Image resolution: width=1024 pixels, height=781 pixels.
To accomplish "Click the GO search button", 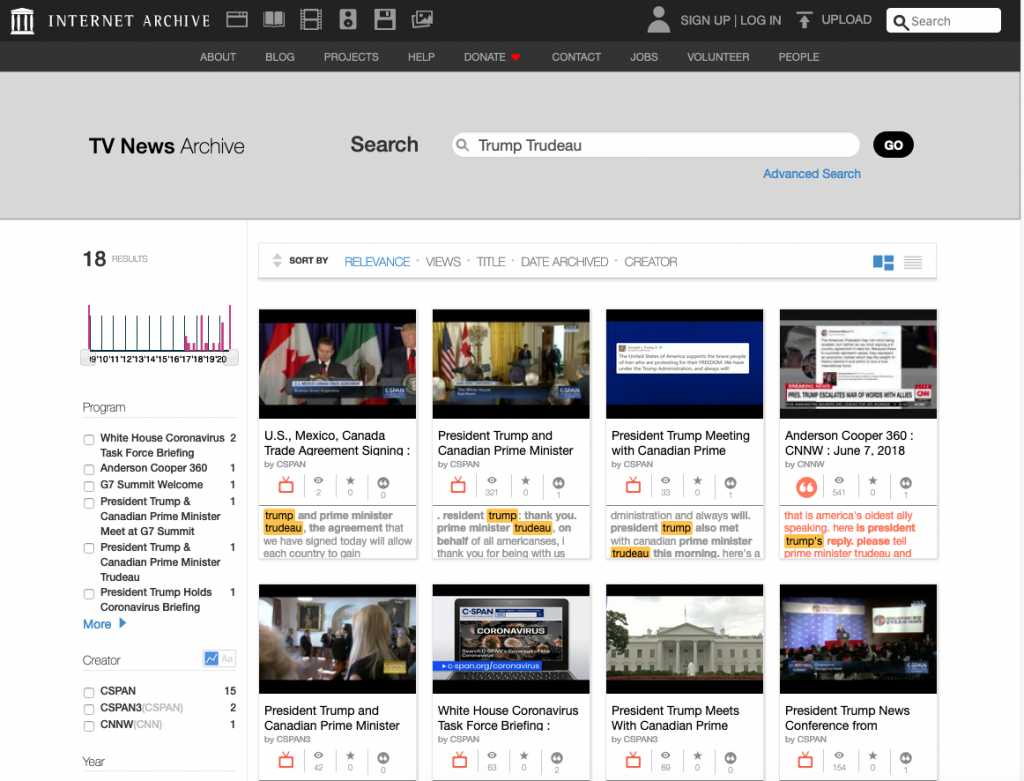I will coord(893,145).
